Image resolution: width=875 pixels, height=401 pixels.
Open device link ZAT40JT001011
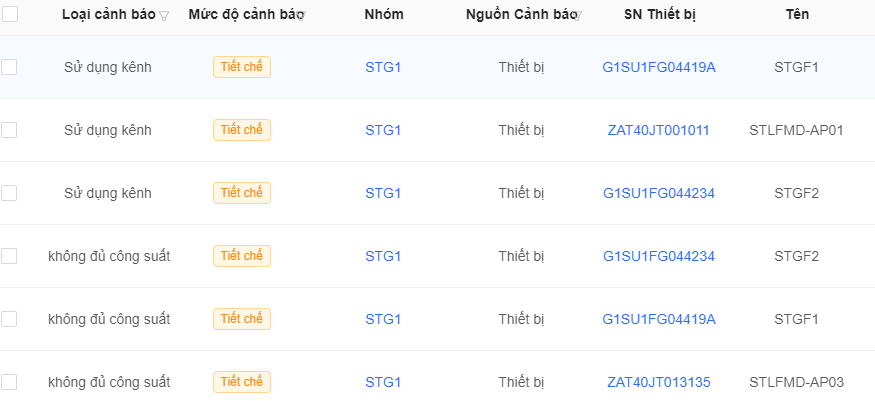point(658,131)
